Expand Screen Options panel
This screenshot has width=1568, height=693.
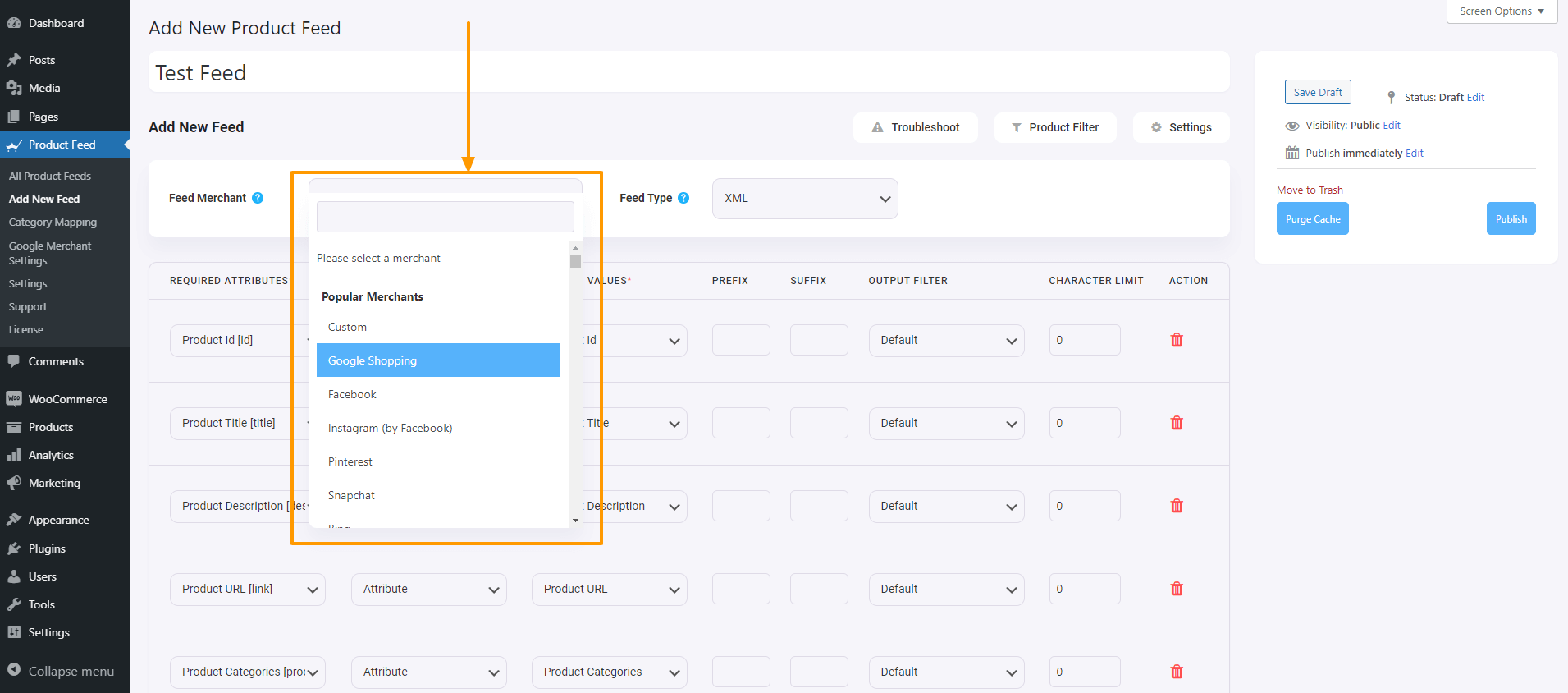click(1502, 11)
